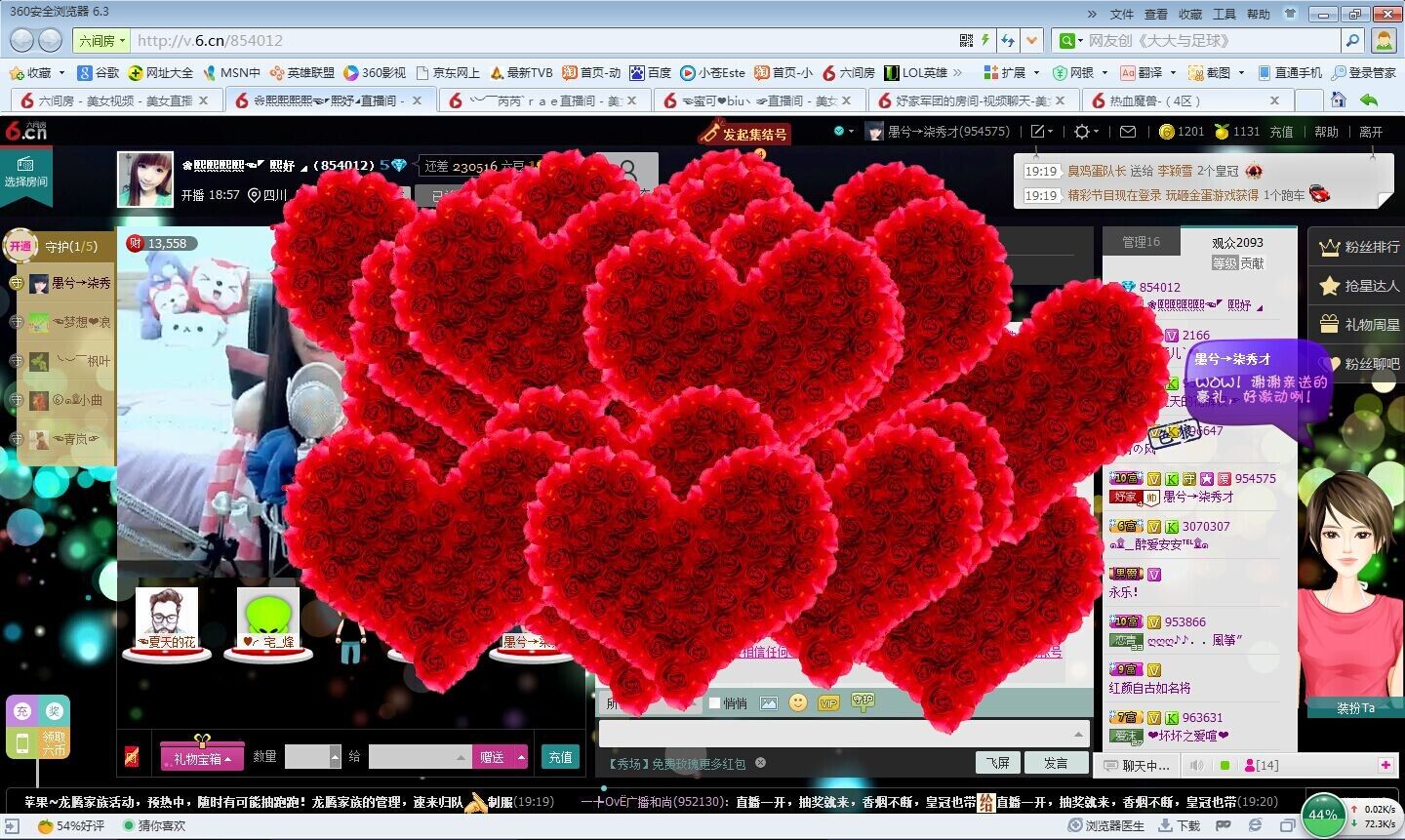Expand the settings gear dropdown in 6.cn header
Screen dimensions: 1405x840
(x=1086, y=132)
